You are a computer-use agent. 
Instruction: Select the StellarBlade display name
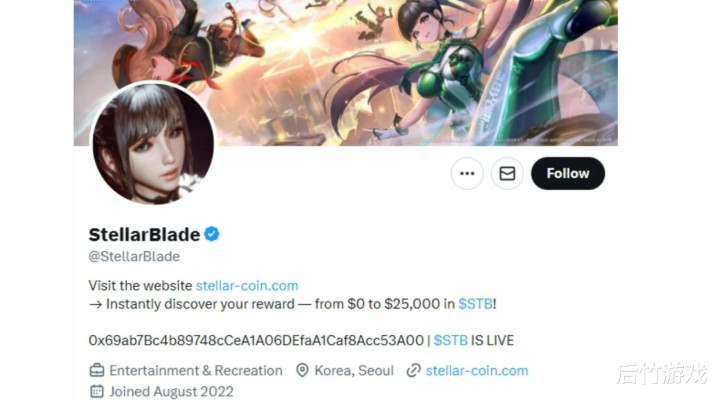coord(144,234)
